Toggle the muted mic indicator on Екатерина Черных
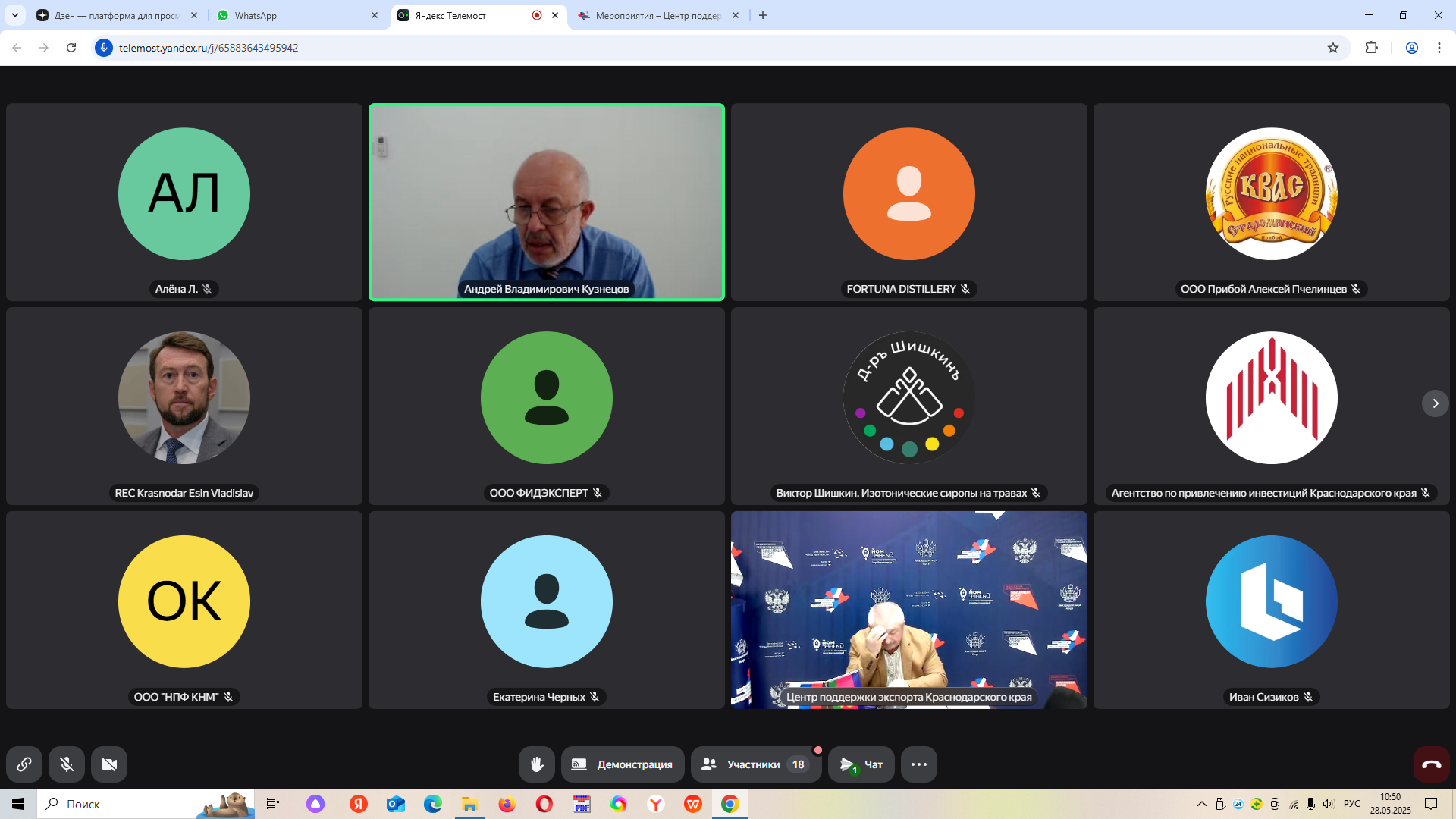The width and height of the screenshot is (1456, 819). tap(595, 697)
